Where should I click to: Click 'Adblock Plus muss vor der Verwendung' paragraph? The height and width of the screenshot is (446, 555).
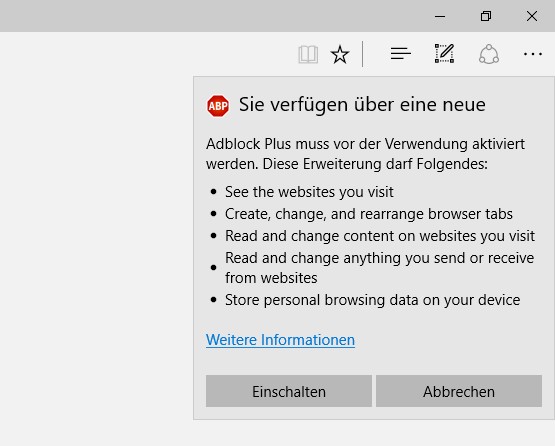tap(365, 154)
